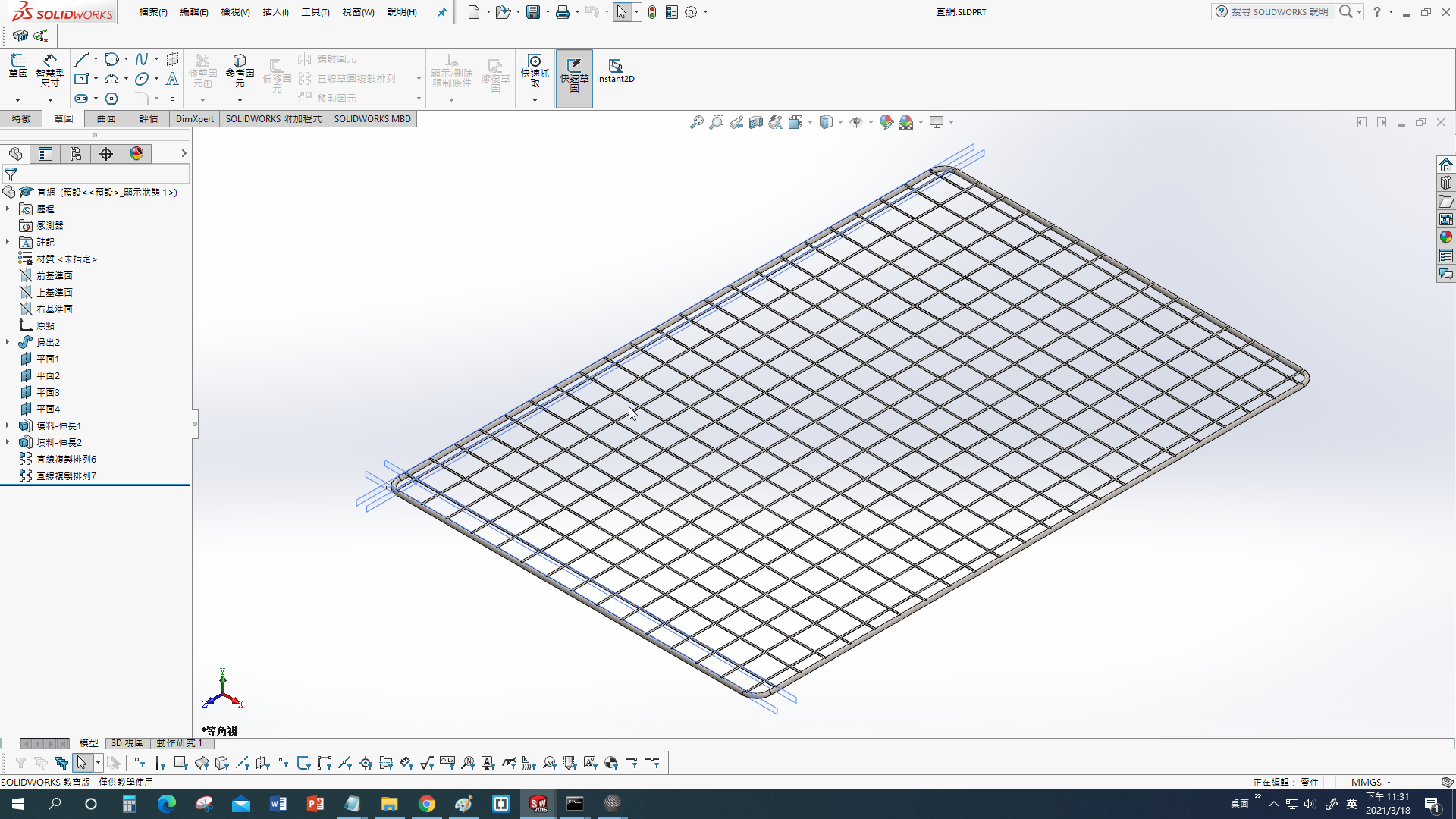Select the Rectangle sketch tool
Screen dimensions: 1456x819
(x=82, y=78)
